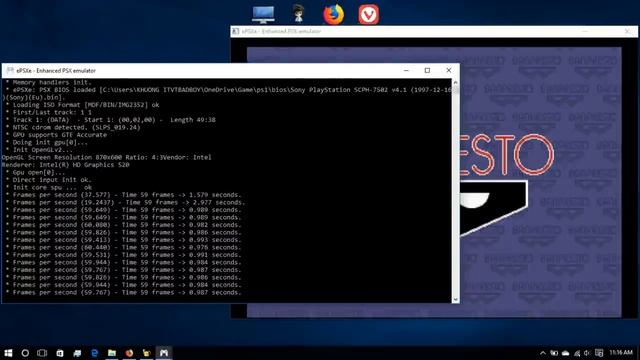Open File Explorer from the taskbar
This screenshot has width=640, height=360.
[112, 353]
